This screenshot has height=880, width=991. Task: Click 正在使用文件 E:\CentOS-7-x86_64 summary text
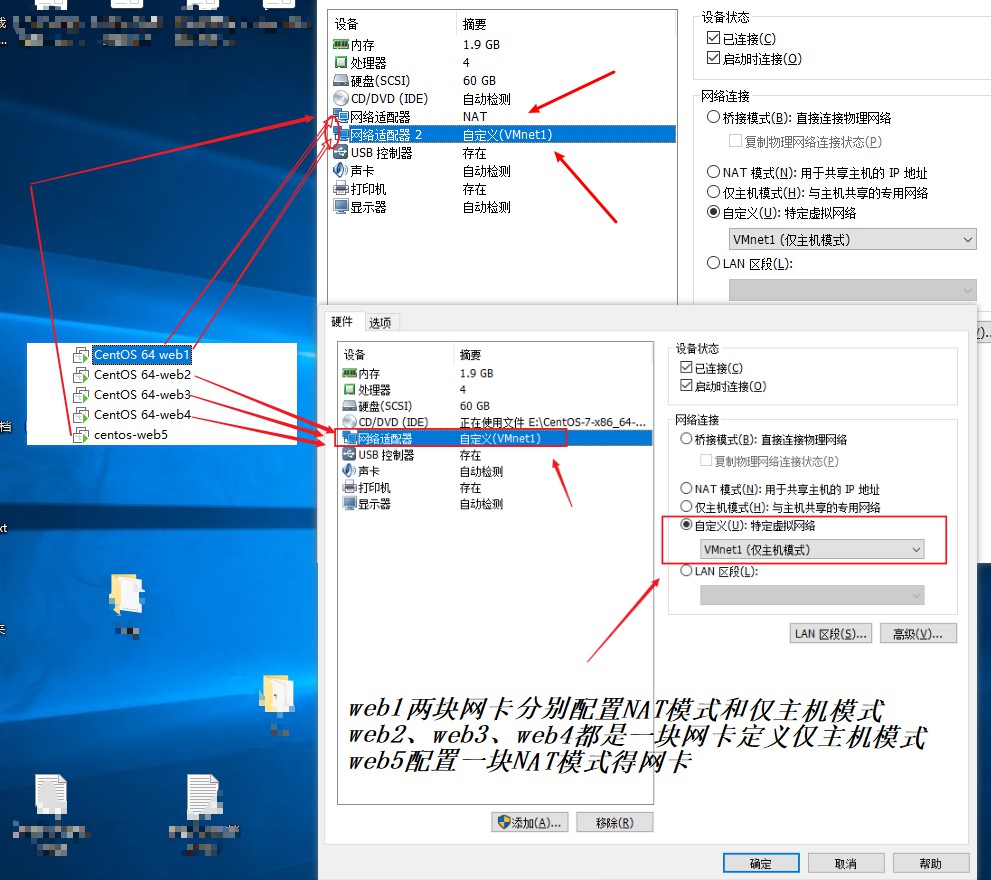point(552,422)
